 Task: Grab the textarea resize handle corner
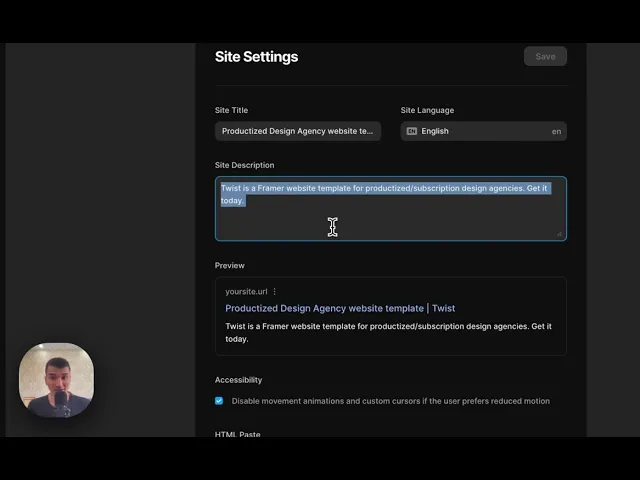[x=559, y=233]
